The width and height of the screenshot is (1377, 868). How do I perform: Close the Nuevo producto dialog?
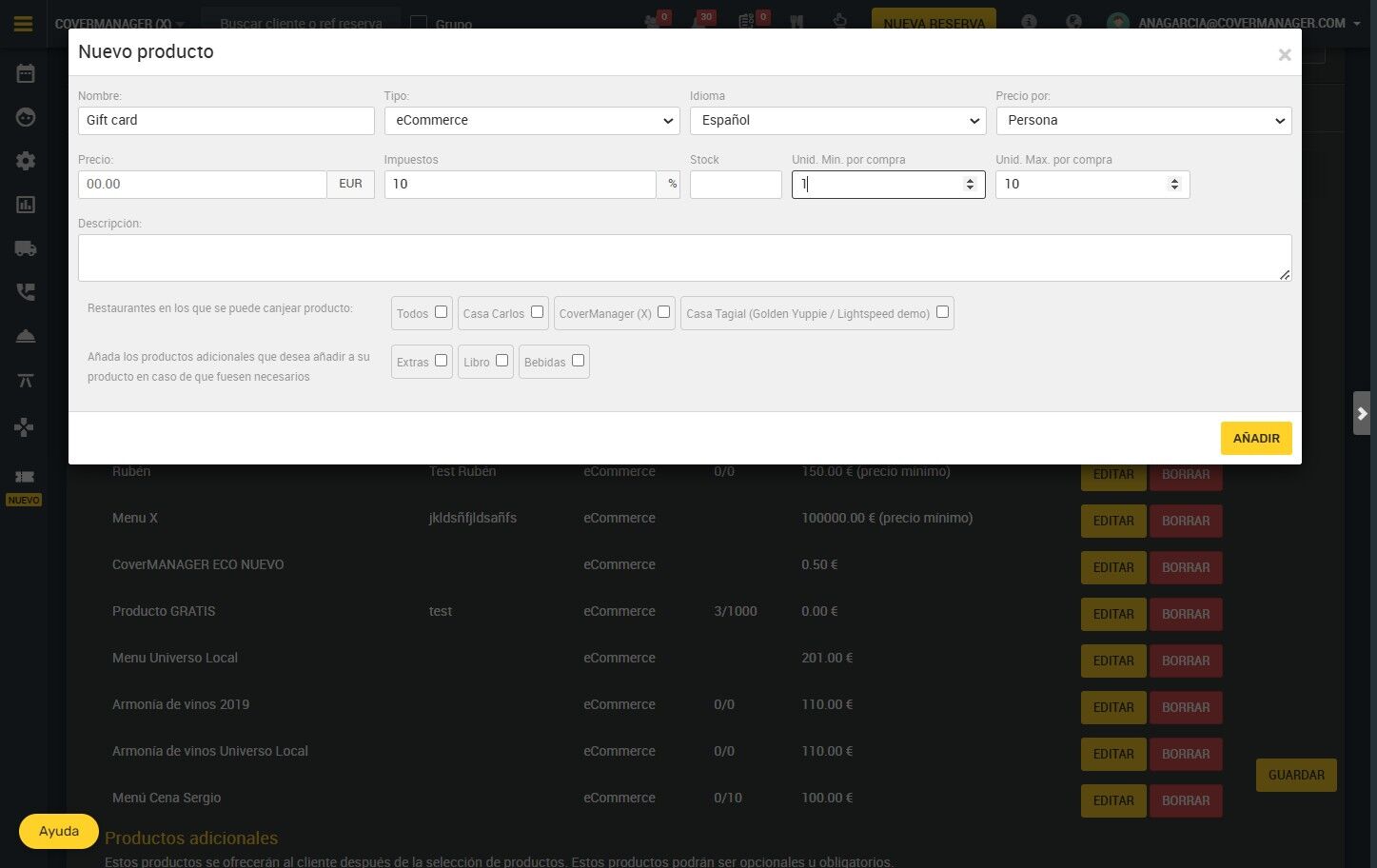tap(1284, 55)
